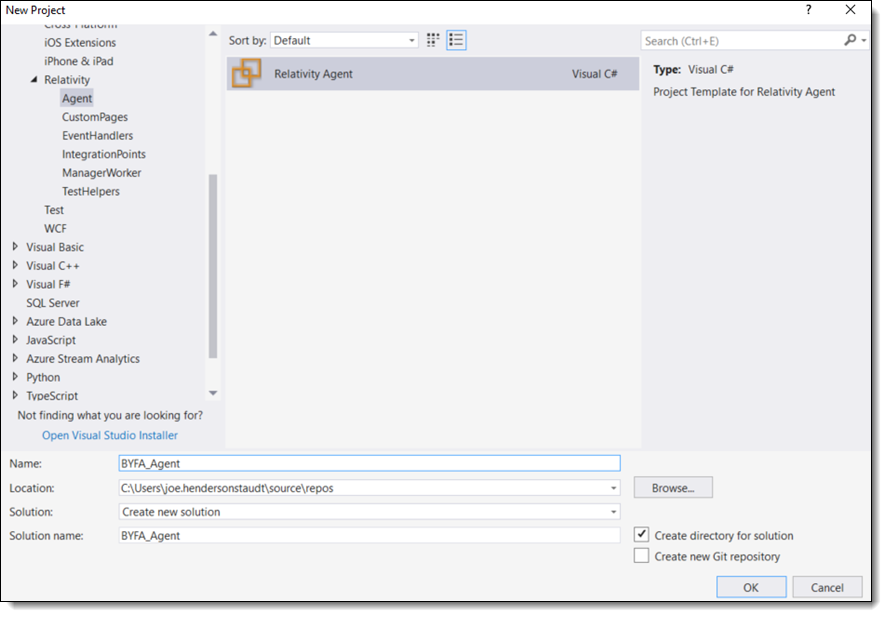887x617 pixels.
Task: Click the Name input field
Action: coord(369,463)
